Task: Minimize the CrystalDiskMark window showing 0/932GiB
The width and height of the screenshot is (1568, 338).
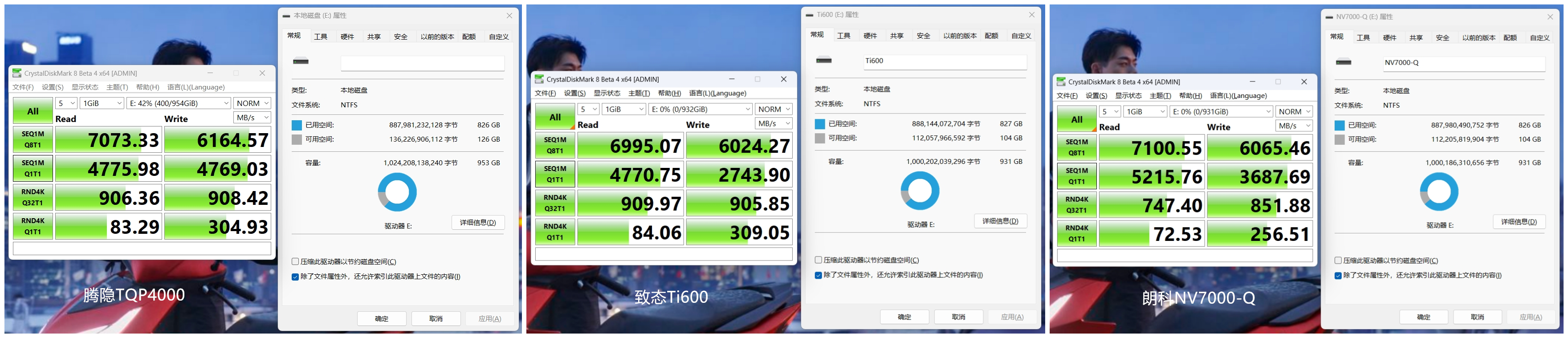Action: click(x=732, y=79)
